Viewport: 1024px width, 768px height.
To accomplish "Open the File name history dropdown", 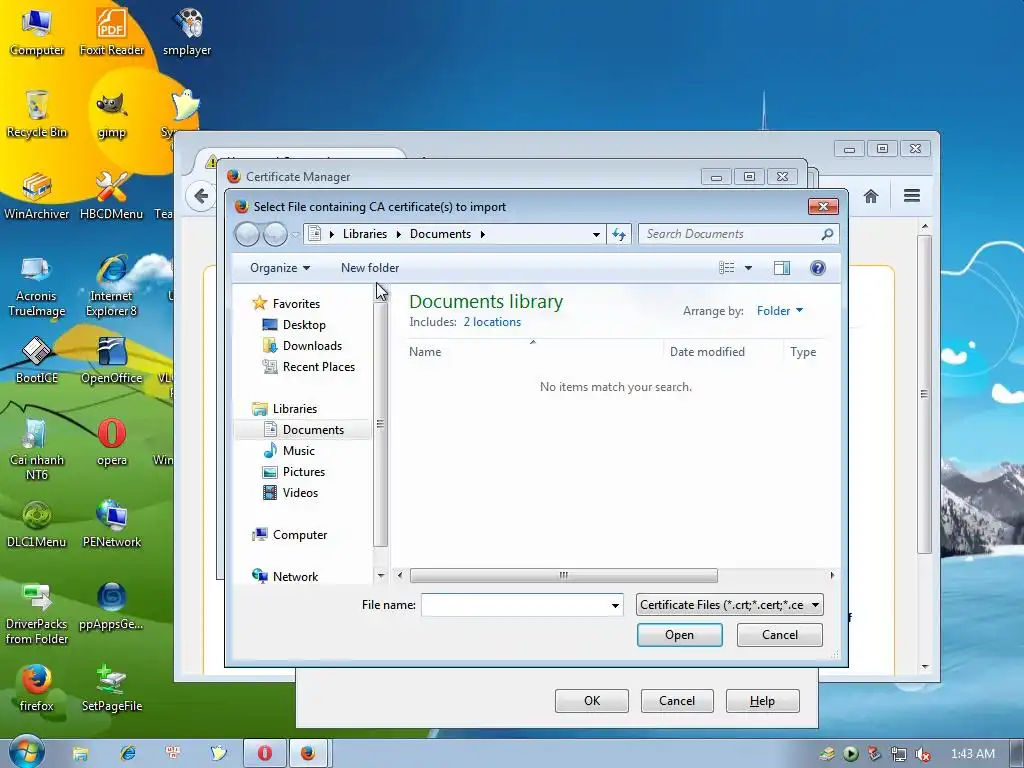I will (x=615, y=605).
